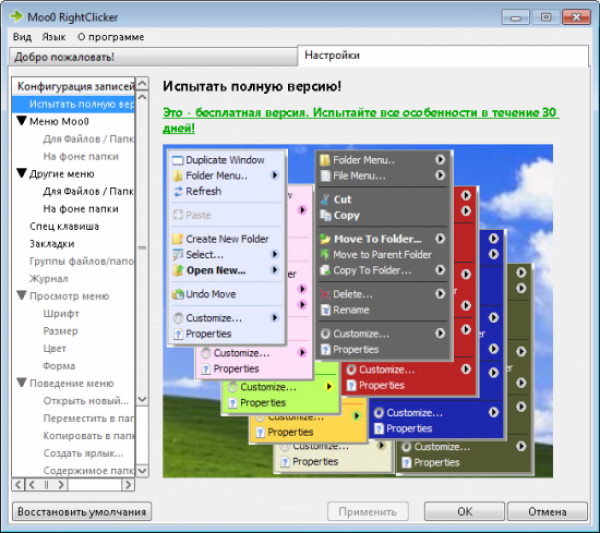The image size is (600, 533).
Task: Open the О программе menu
Action: [111, 37]
